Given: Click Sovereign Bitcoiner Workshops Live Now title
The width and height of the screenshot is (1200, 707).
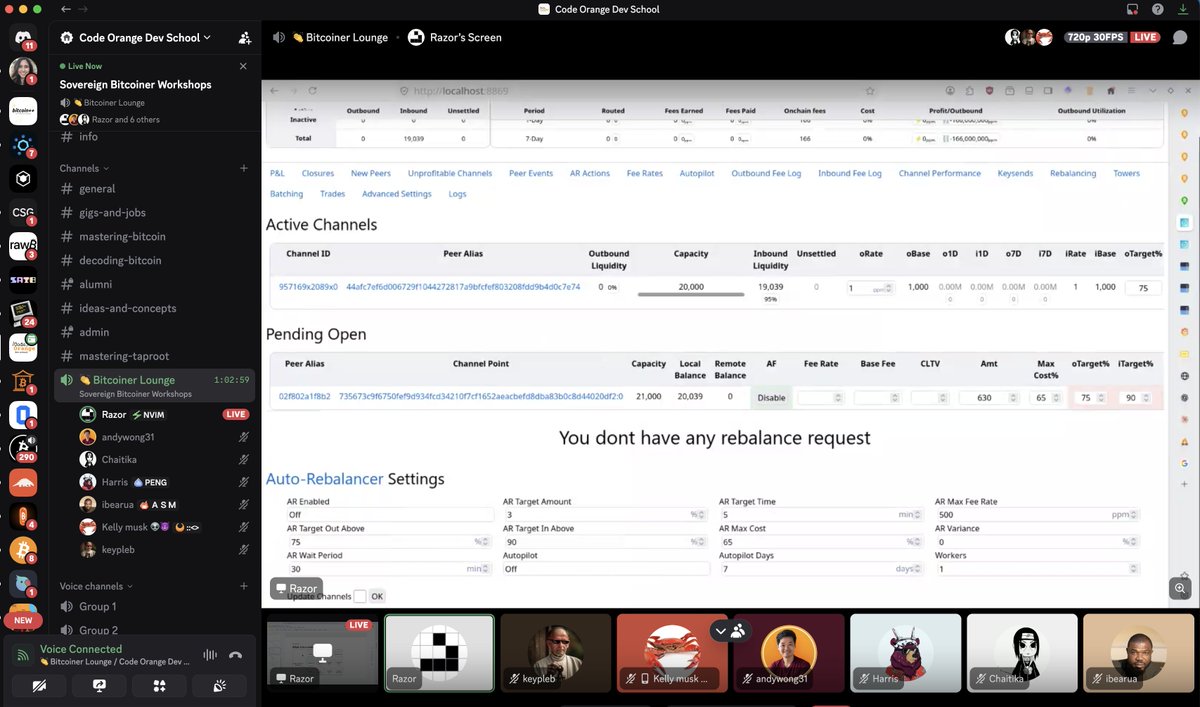Looking at the screenshot, I should pyautogui.click(x=135, y=85).
